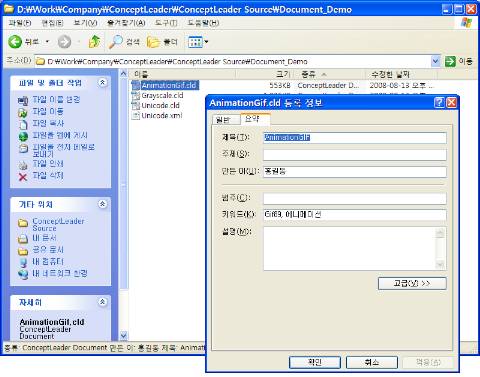Click the Back navigation arrow icon
Screen dimensions: 480x377
pyautogui.click(x=15, y=42)
